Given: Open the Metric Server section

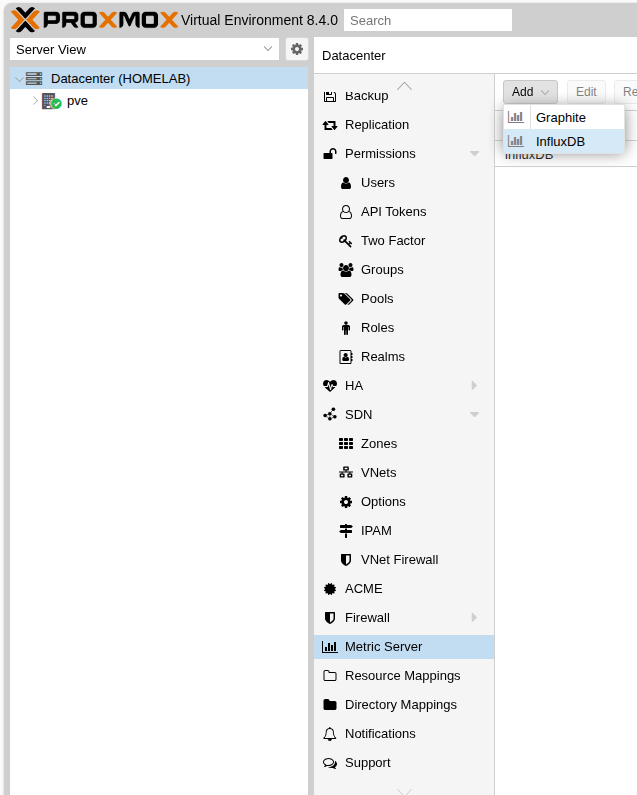Looking at the screenshot, I should click(x=404, y=647).
